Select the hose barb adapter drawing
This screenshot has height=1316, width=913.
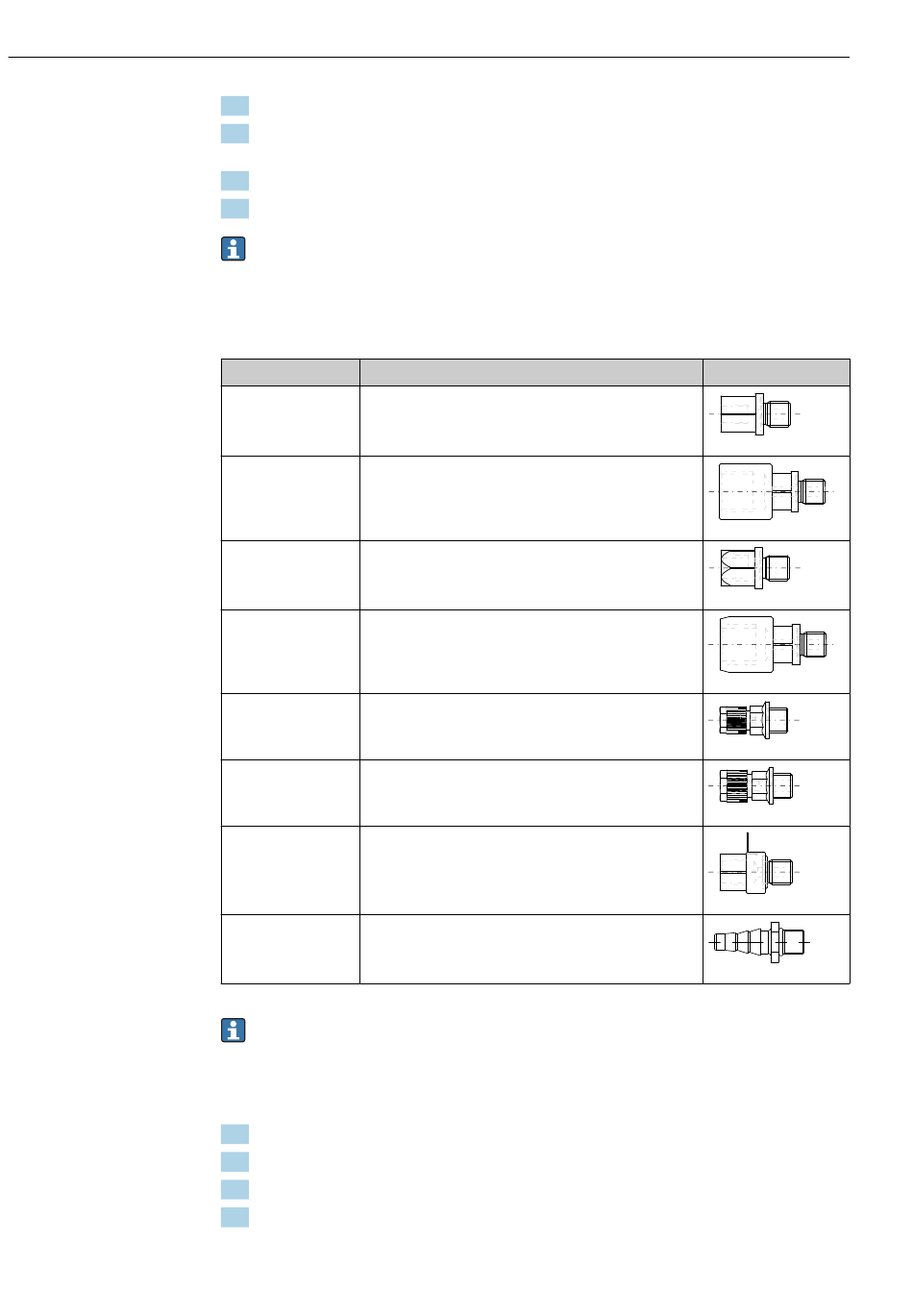(x=759, y=943)
